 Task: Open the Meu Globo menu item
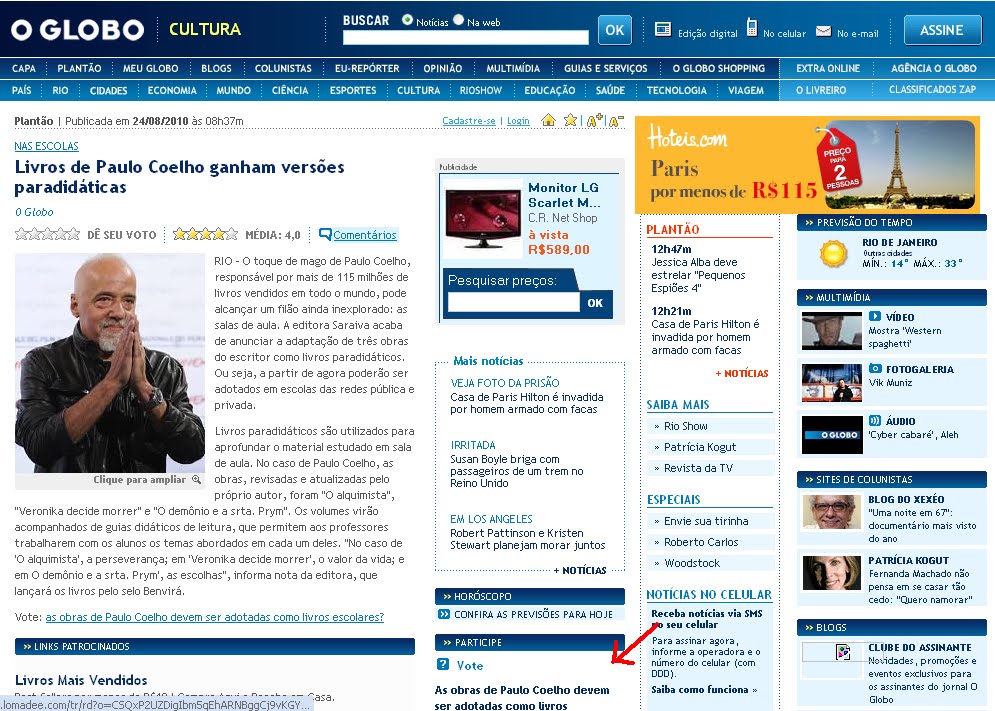[x=150, y=69]
